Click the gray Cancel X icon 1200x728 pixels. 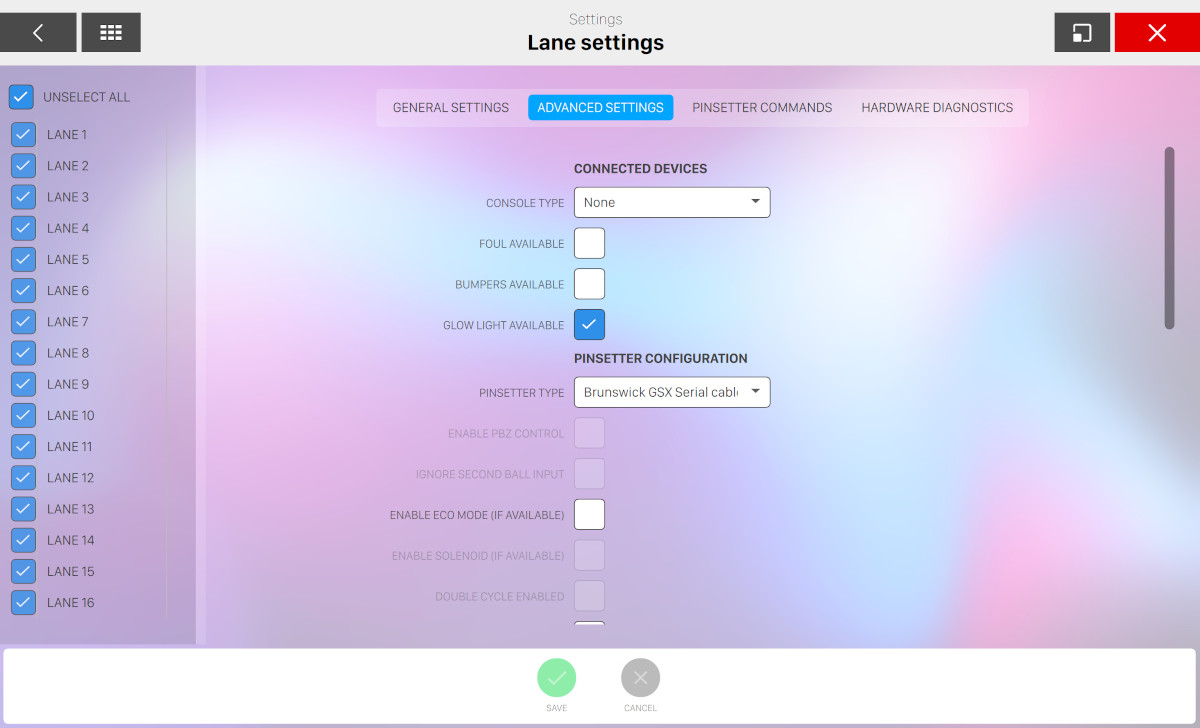click(641, 678)
